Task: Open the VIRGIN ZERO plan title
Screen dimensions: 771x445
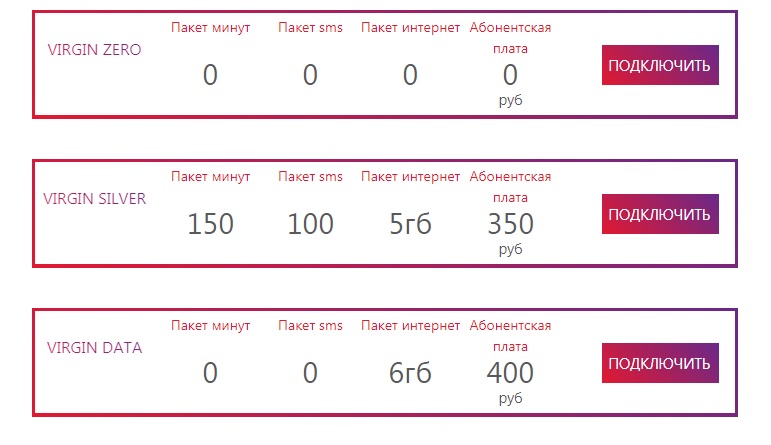Action: pyautogui.click(x=94, y=50)
